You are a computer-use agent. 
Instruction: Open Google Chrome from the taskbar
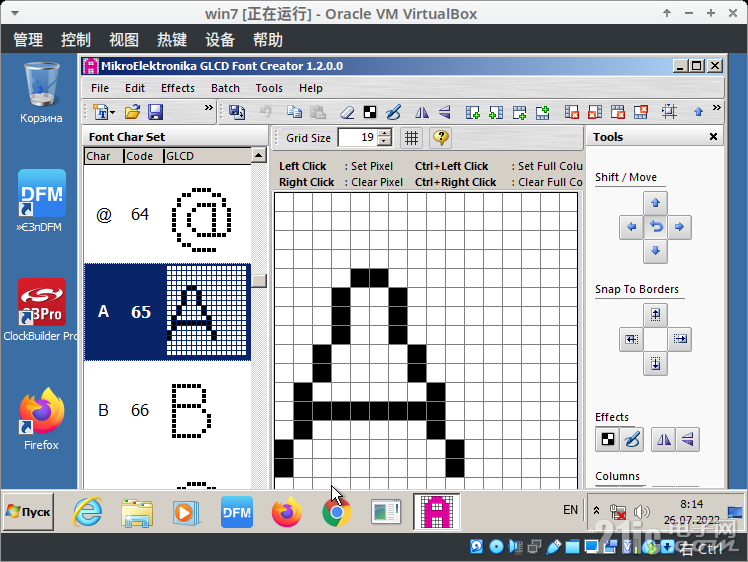pyautogui.click(x=336, y=512)
